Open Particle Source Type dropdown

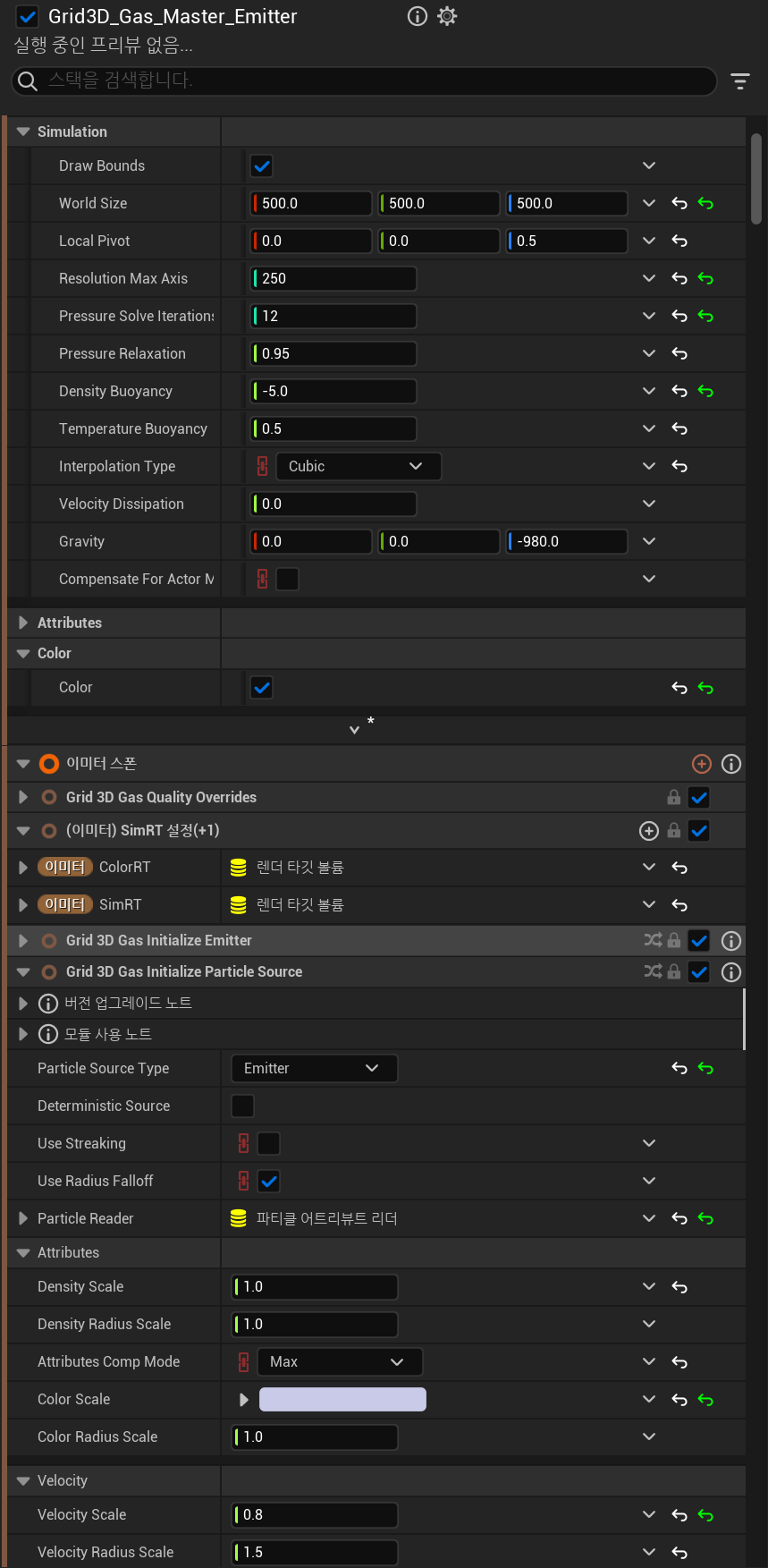pos(314,1068)
